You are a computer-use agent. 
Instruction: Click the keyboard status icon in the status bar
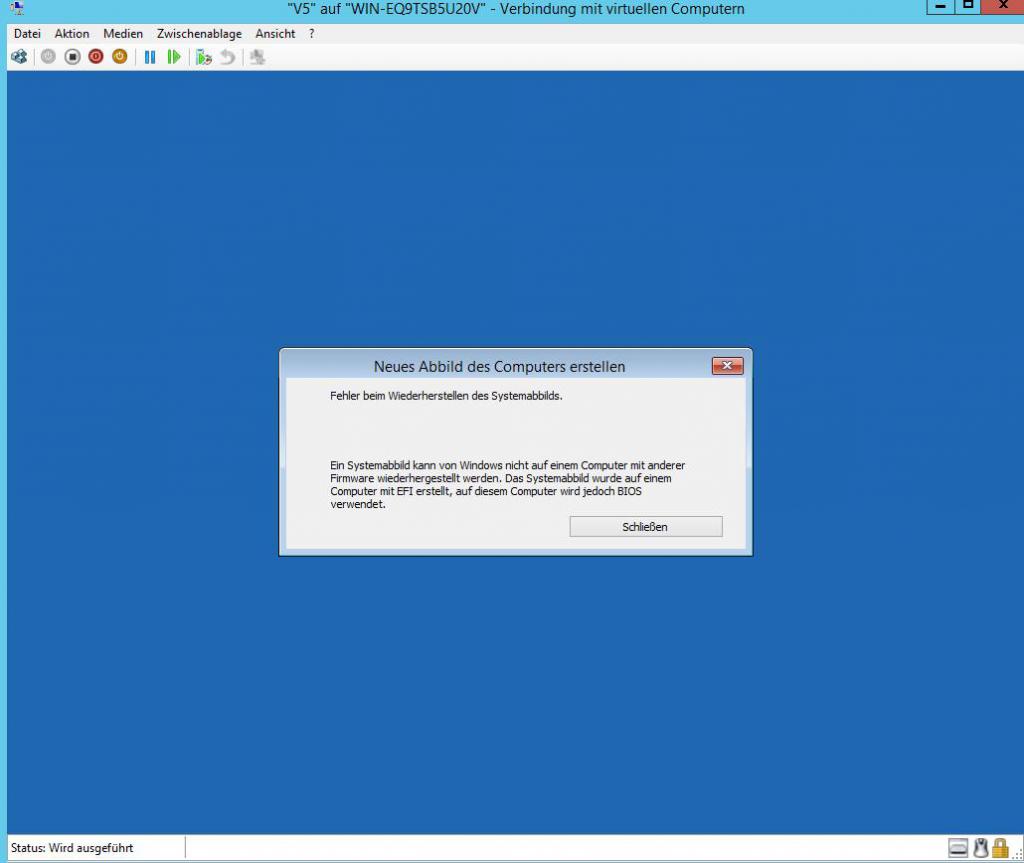(x=958, y=848)
